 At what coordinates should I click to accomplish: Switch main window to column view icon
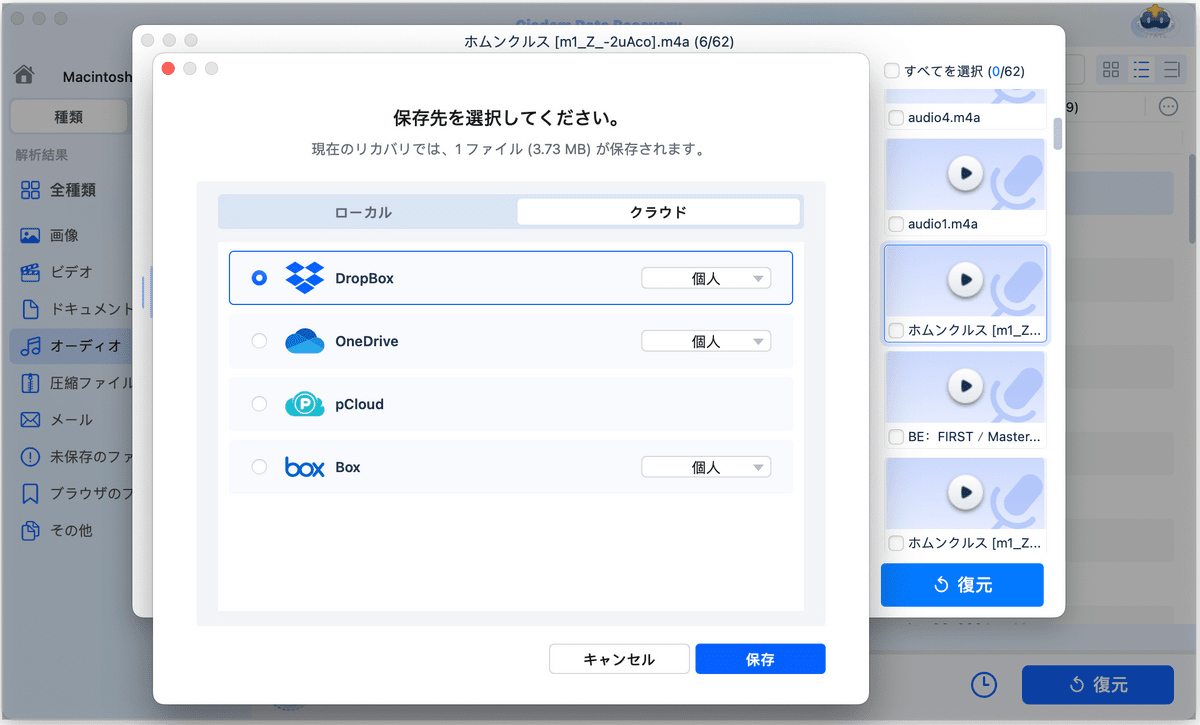coord(1170,70)
